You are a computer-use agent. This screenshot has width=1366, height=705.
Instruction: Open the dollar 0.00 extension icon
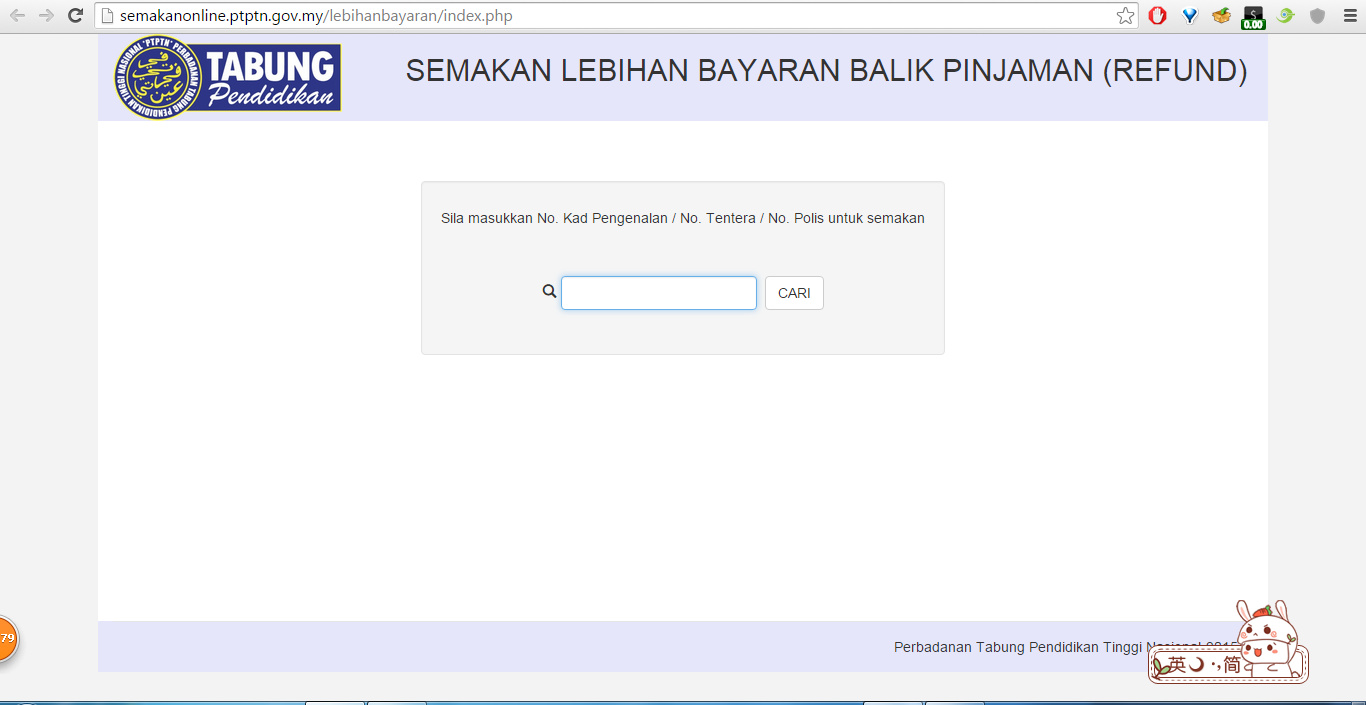1253,17
